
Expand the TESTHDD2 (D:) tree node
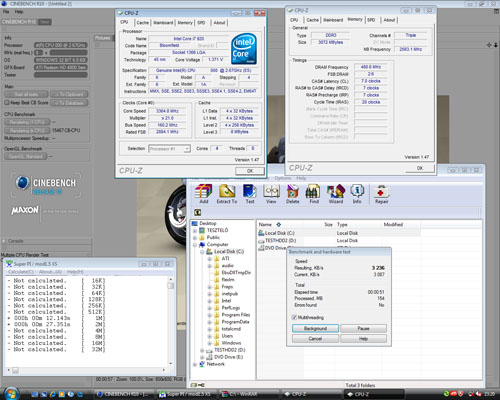[202, 350]
